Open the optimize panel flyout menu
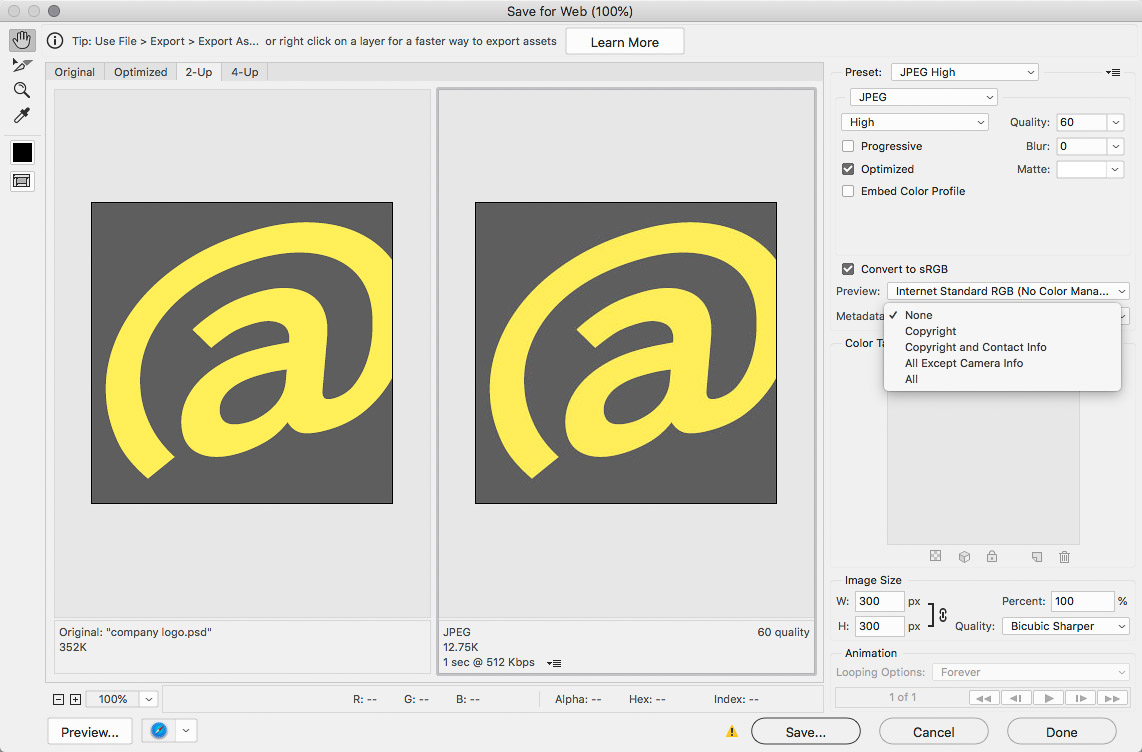1142x752 pixels. (x=1113, y=72)
